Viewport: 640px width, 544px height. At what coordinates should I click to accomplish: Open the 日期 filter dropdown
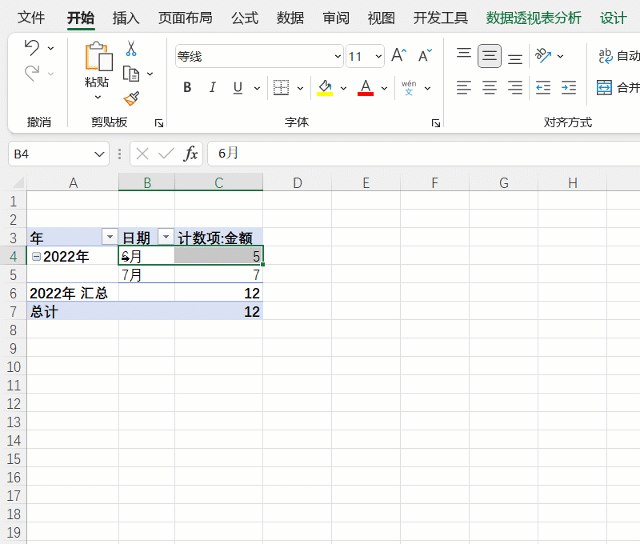coord(166,237)
